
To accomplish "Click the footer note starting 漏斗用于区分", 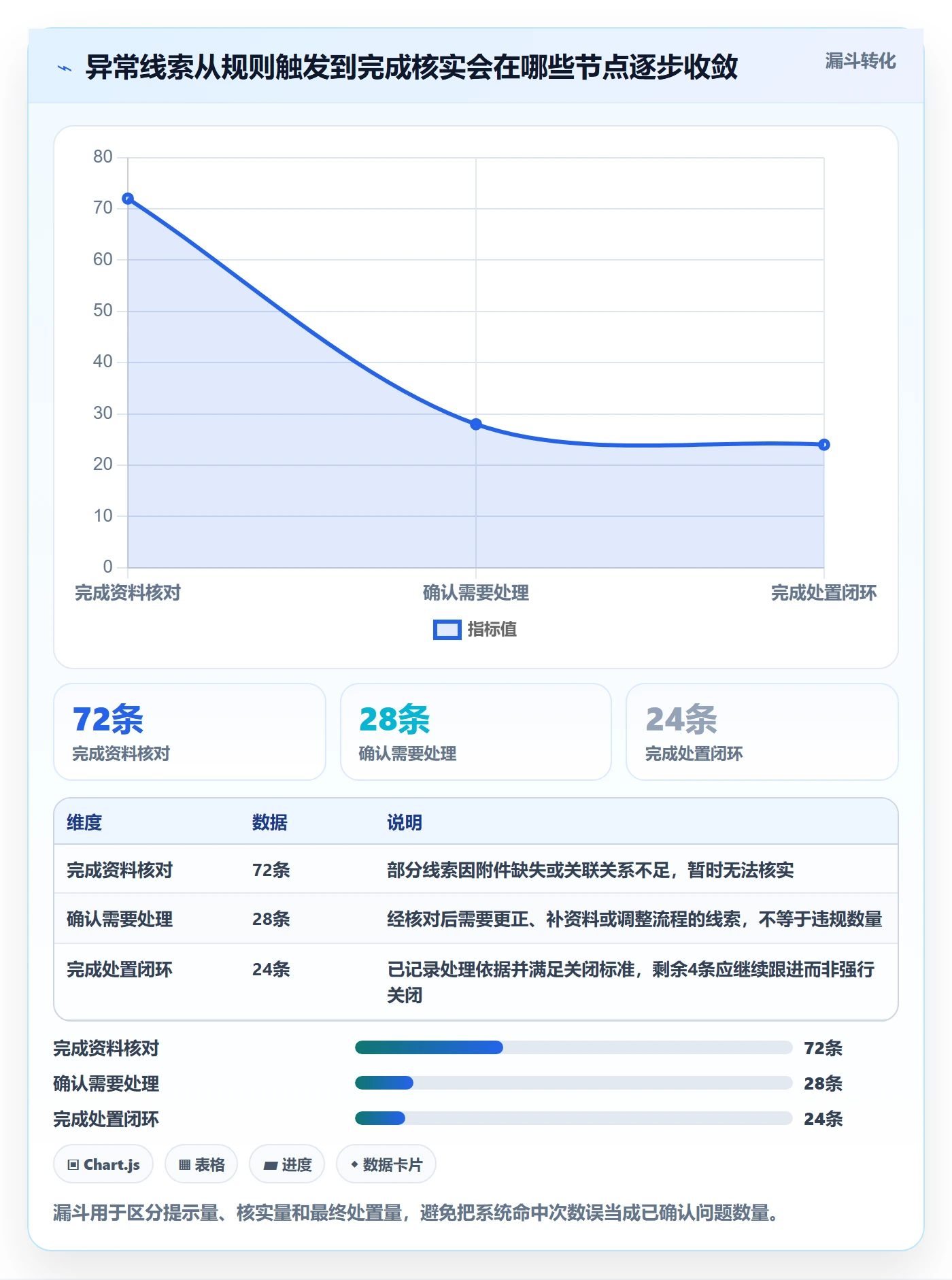I will (x=416, y=1213).
